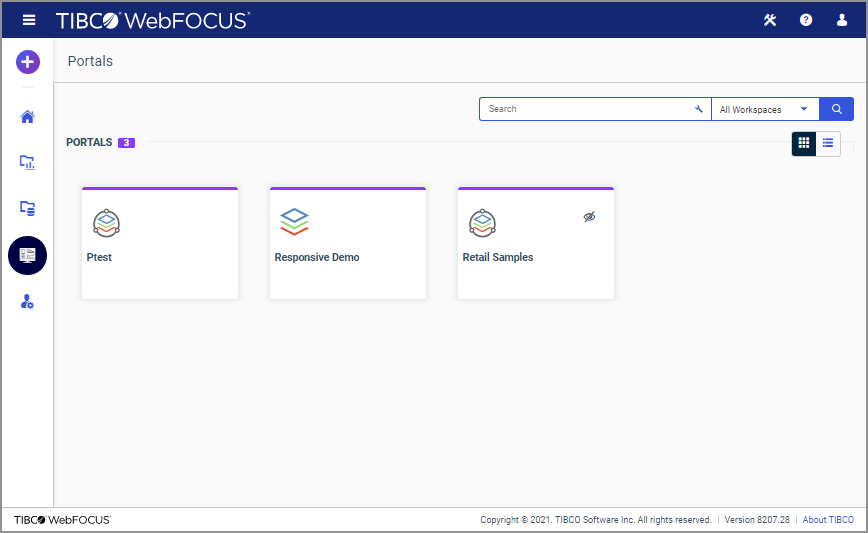This screenshot has width=868, height=533.
Task: Click the blue magnifier search button
Action: pyautogui.click(x=836, y=109)
